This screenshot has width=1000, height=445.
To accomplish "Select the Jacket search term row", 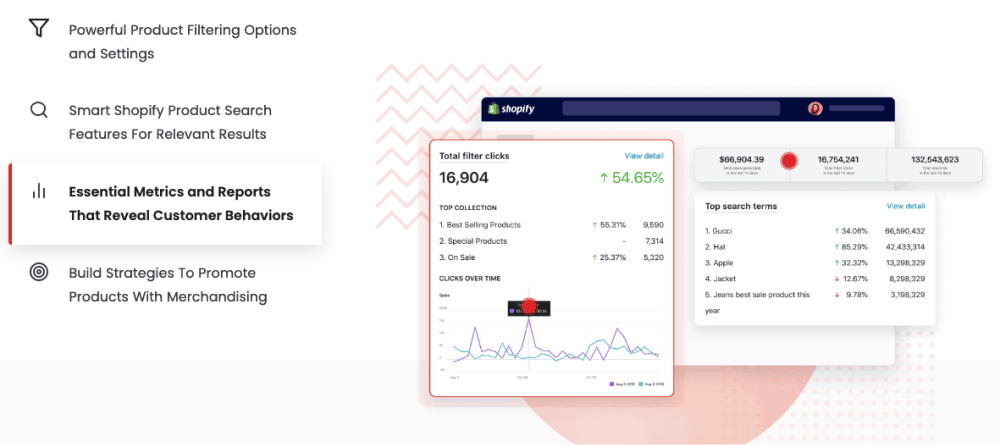I will pos(815,279).
